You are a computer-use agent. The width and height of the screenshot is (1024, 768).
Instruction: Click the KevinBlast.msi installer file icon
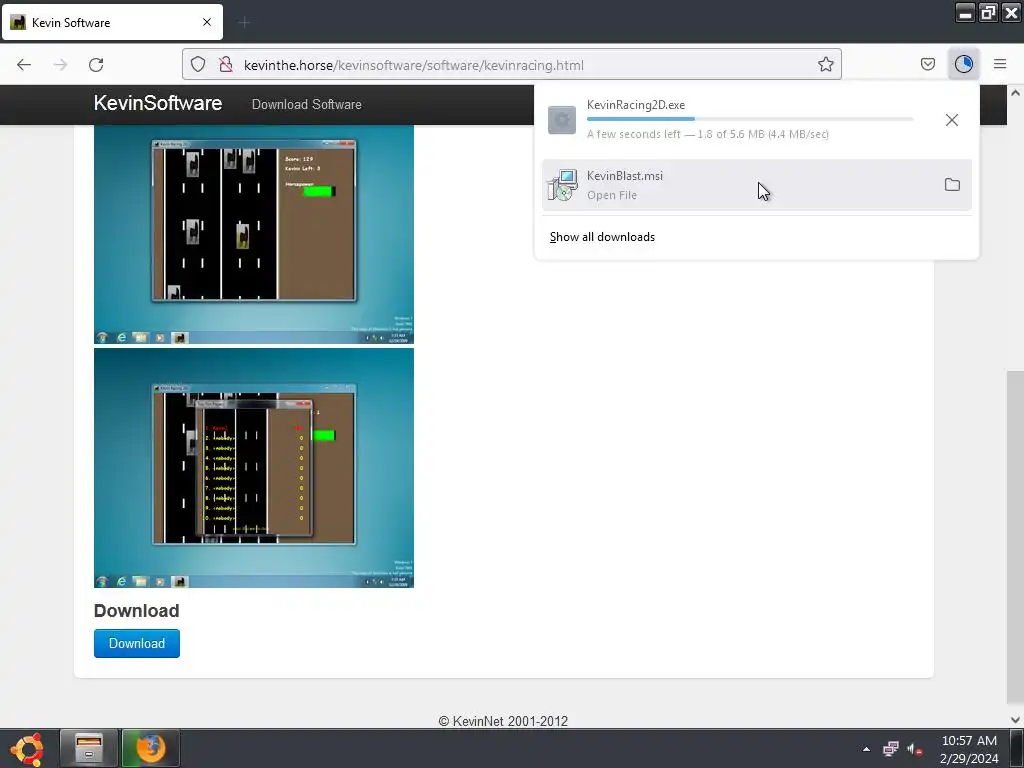point(562,185)
